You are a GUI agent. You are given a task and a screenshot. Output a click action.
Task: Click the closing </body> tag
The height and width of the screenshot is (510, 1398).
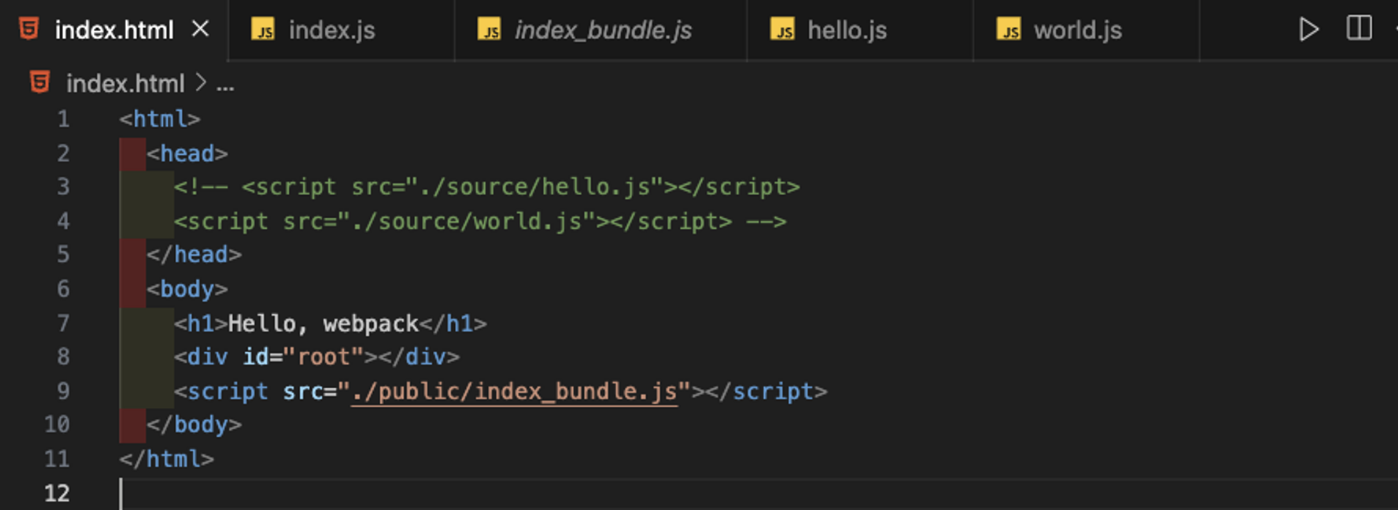click(194, 425)
